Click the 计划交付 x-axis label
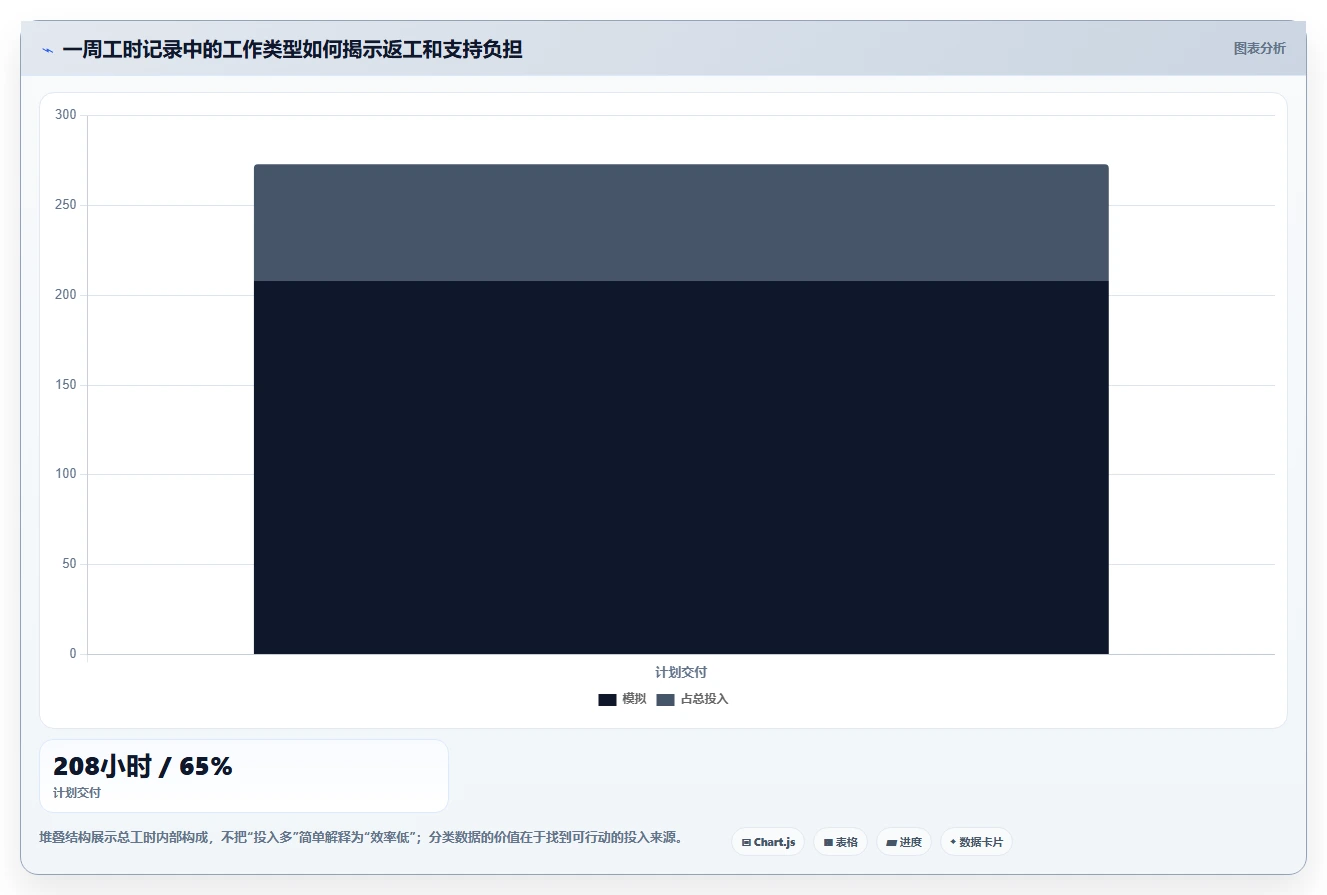Image resolution: width=1327 pixels, height=895 pixels. tap(681, 672)
